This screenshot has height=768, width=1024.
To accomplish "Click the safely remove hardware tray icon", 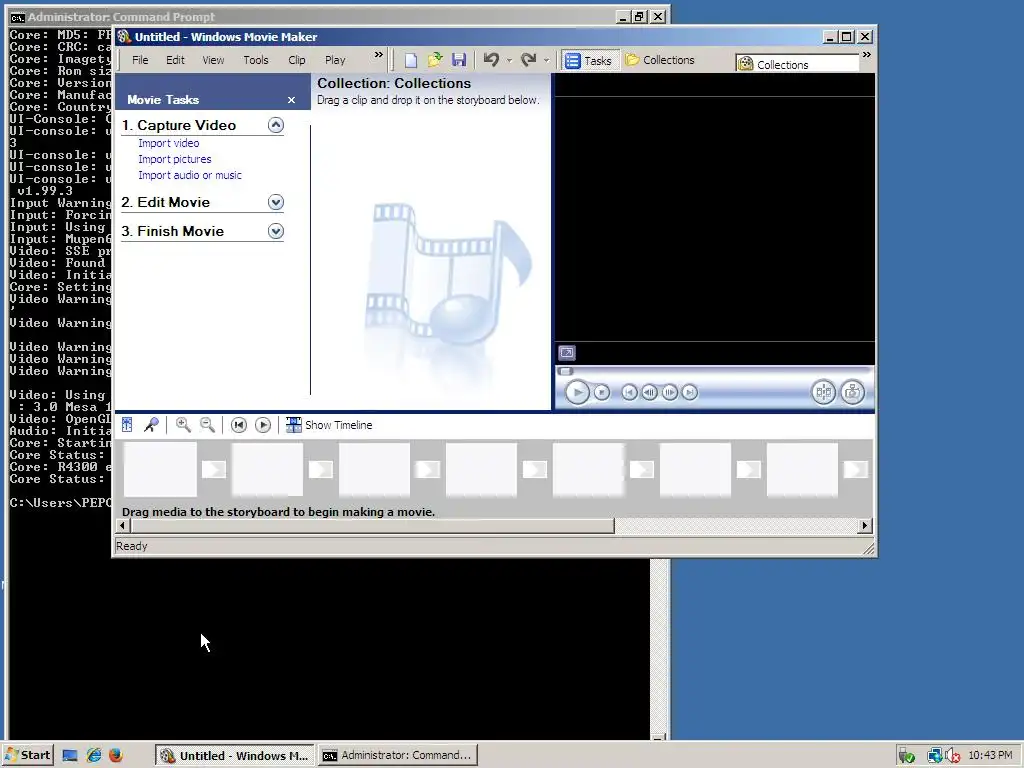I will 906,756.
